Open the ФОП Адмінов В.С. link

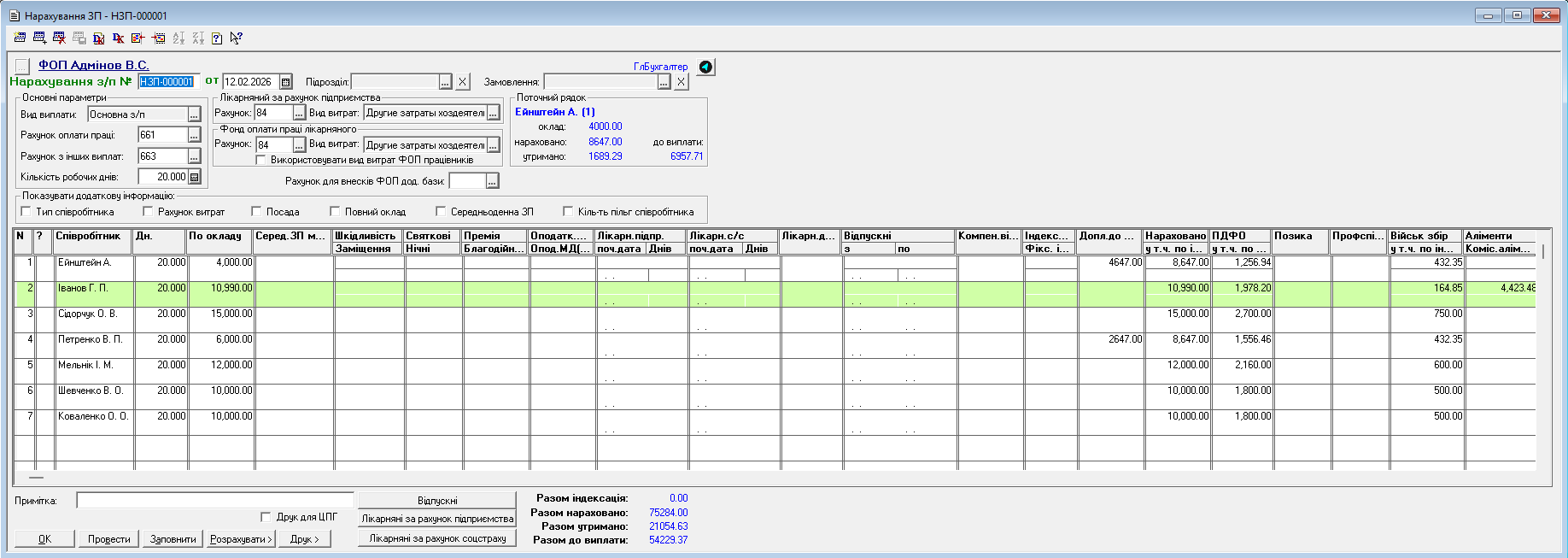(x=93, y=65)
